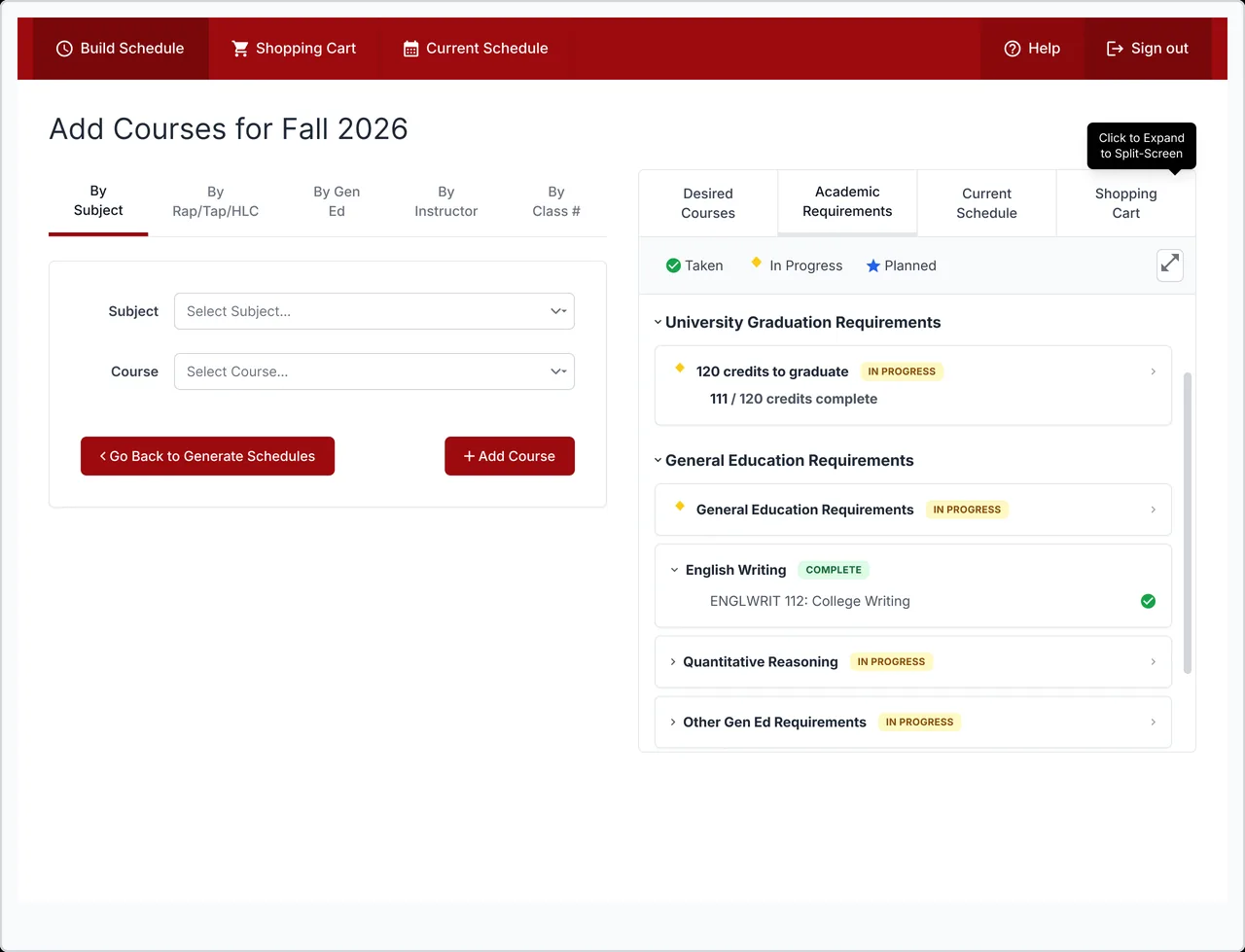Click IN PROGRESS badge on Other Gen Ed
The image size is (1245, 952).
coord(919,722)
